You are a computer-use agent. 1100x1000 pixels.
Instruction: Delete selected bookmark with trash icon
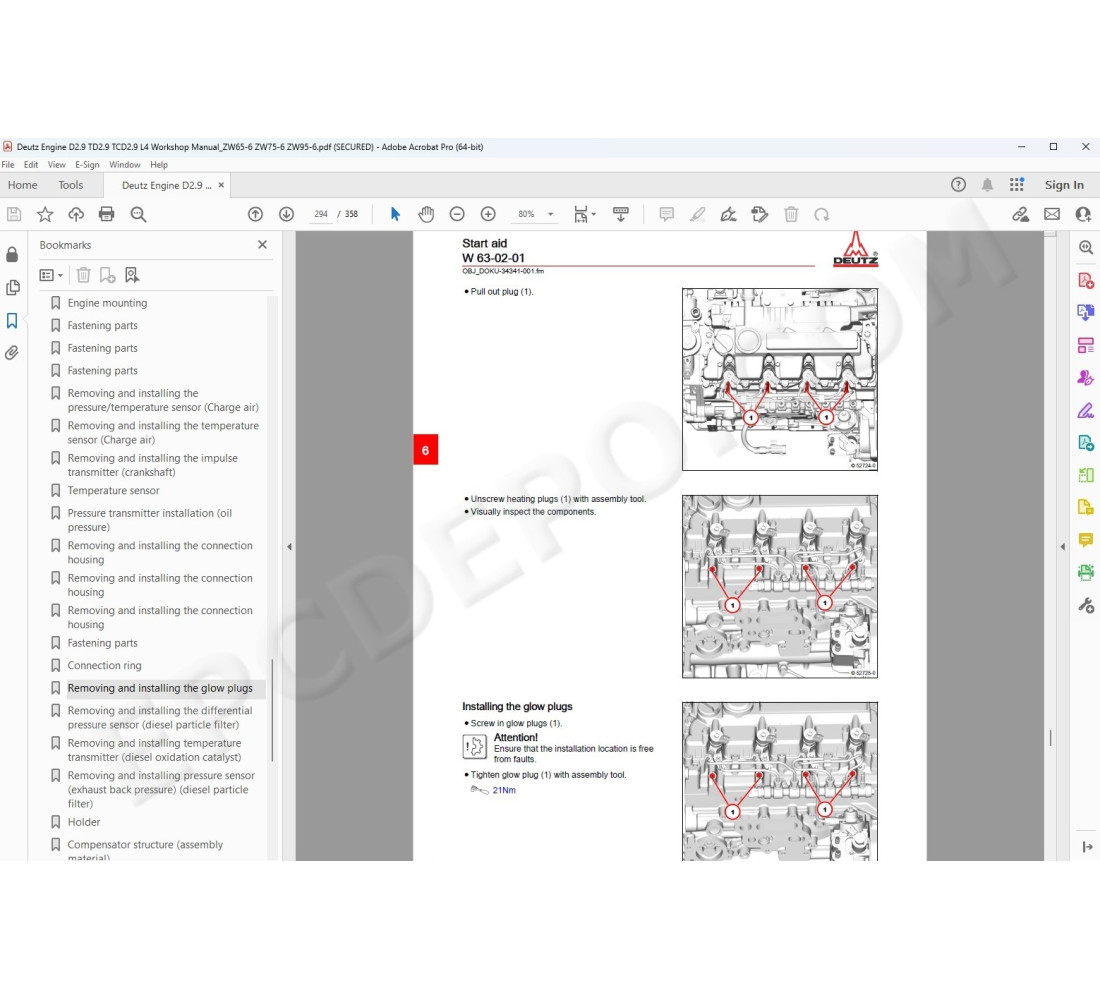(x=83, y=274)
